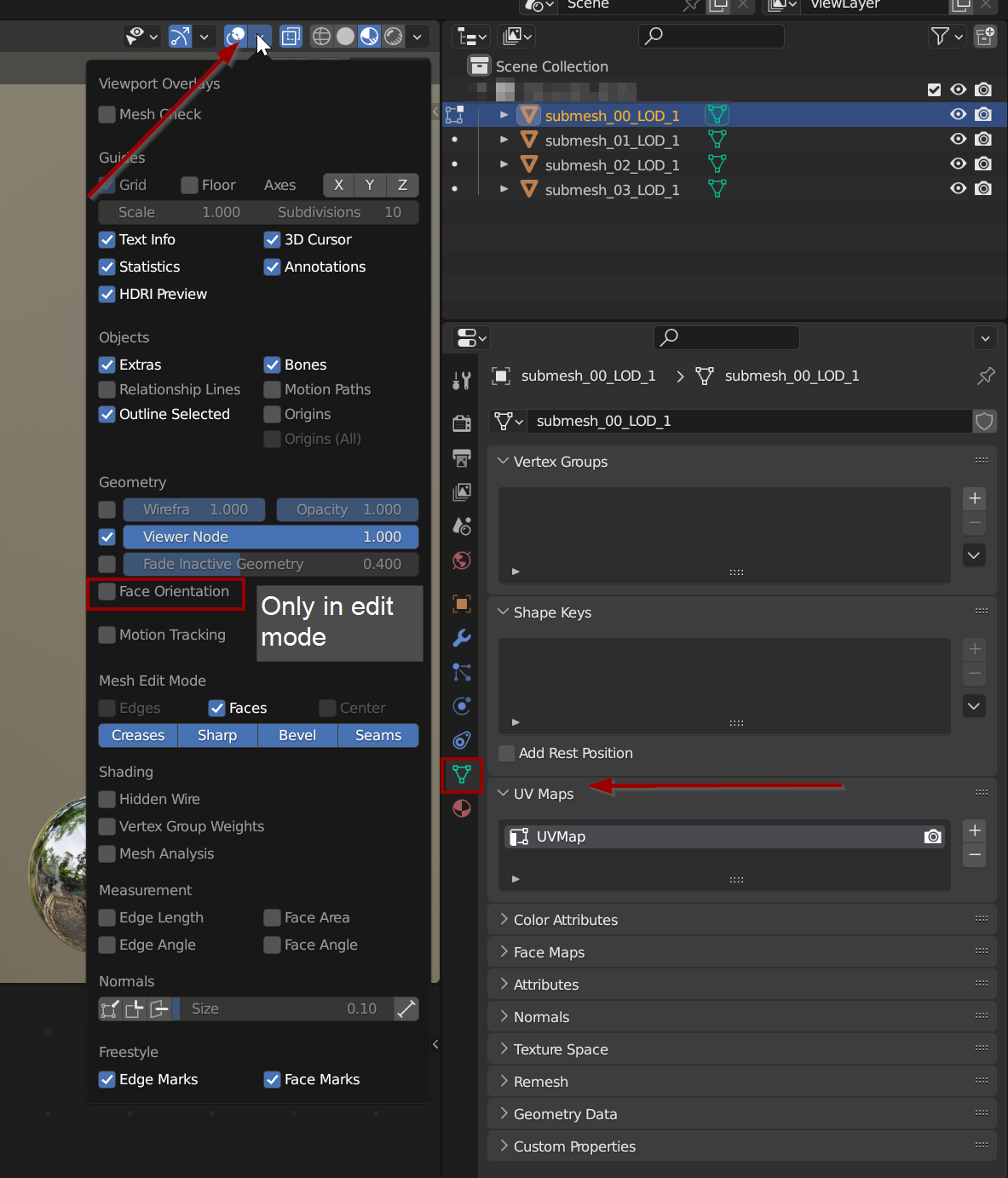Screen dimensions: 1008x1178
Task: Expand the Color Attributes panel
Action: (565, 920)
